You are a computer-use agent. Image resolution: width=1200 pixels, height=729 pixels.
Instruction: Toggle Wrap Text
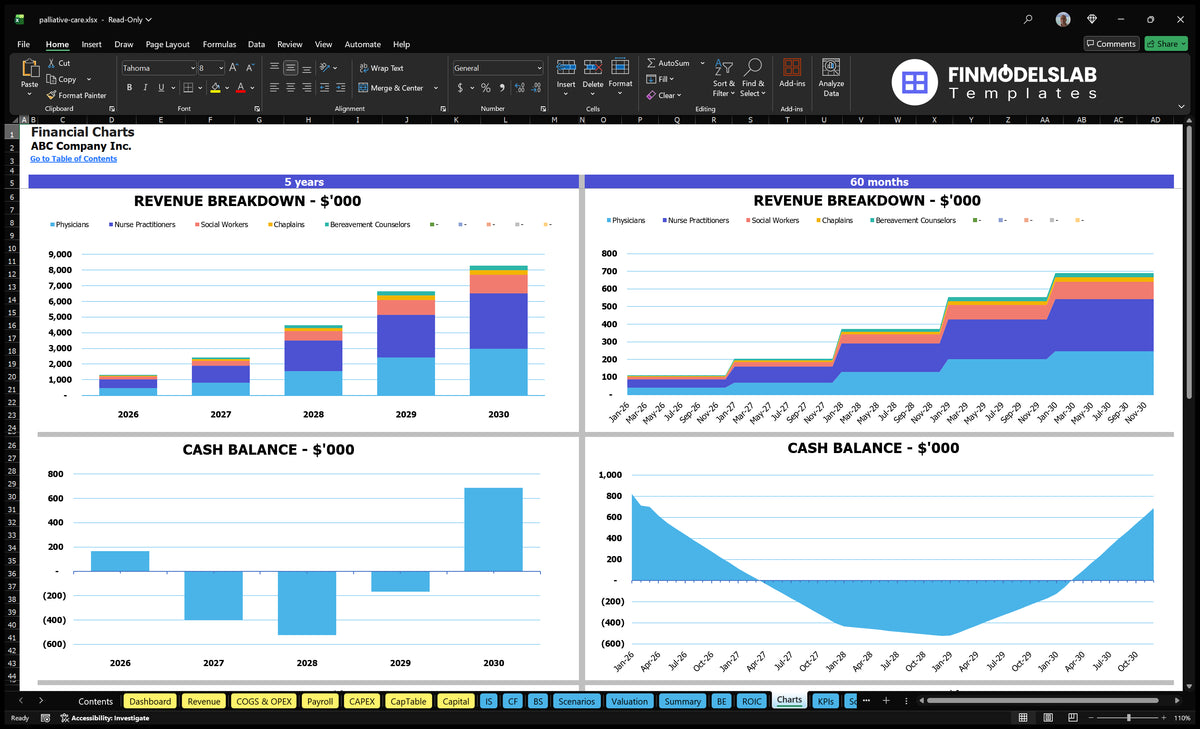point(381,68)
